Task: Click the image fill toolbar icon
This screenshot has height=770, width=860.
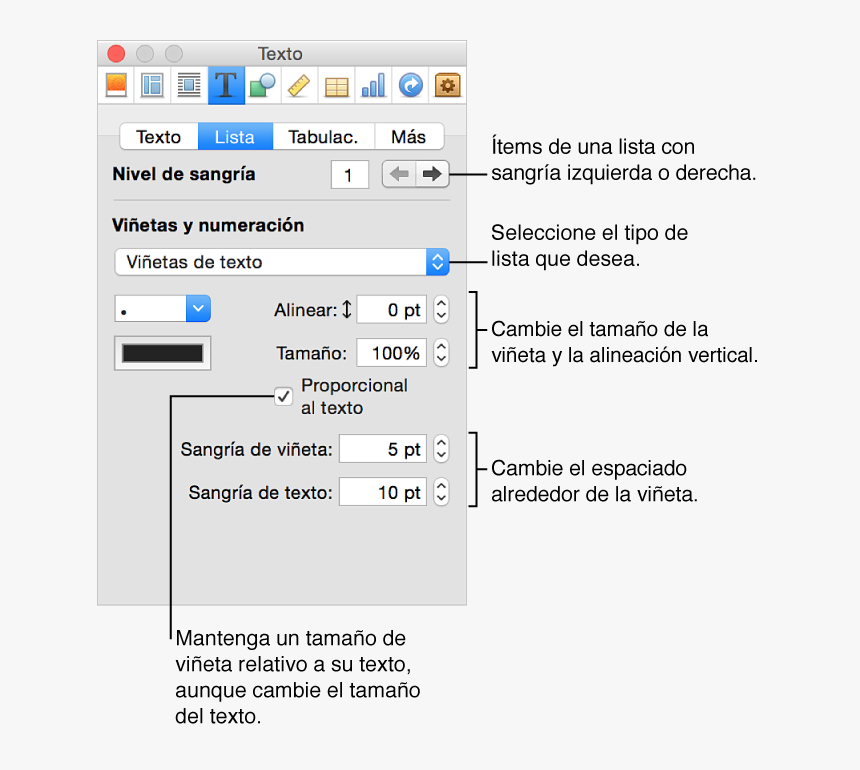Action: coord(115,85)
